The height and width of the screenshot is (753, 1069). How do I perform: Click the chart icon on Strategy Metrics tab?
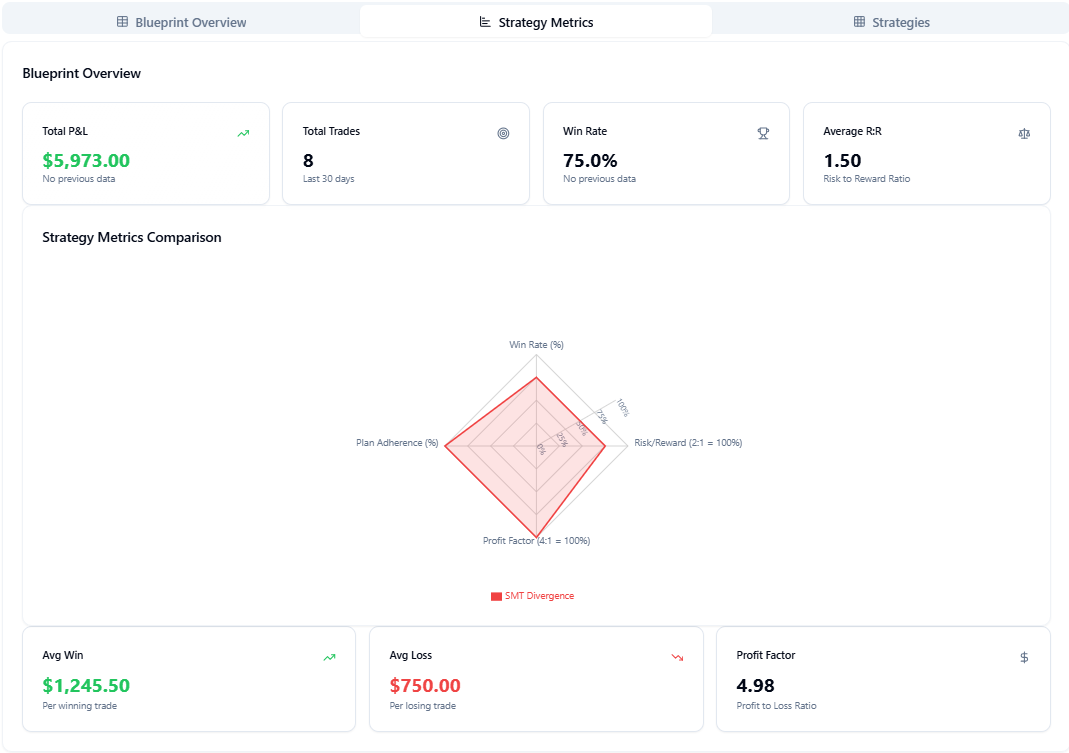[x=485, y=22]
